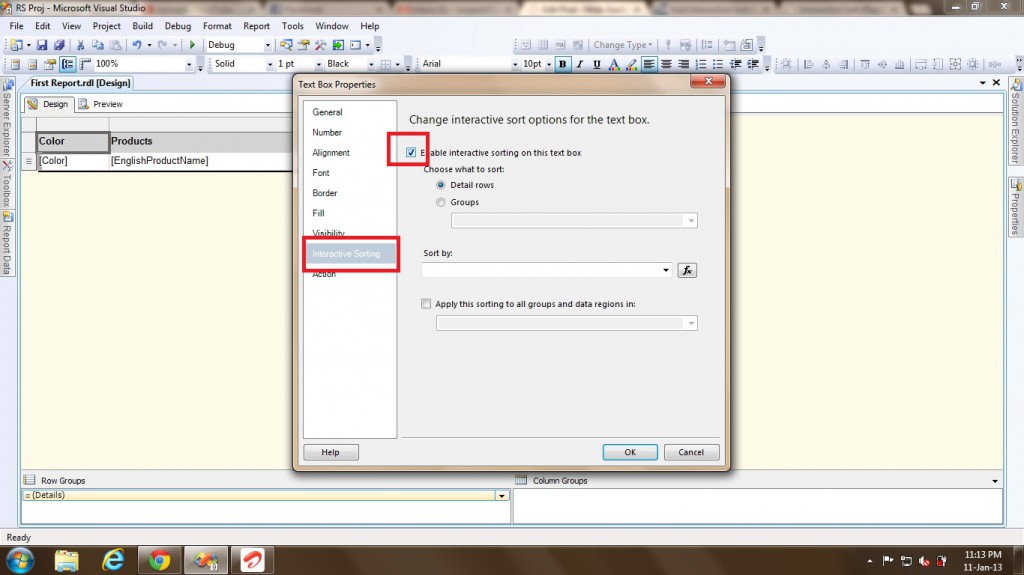
Task: Open expression editor fx button
Action: (686, 270)
